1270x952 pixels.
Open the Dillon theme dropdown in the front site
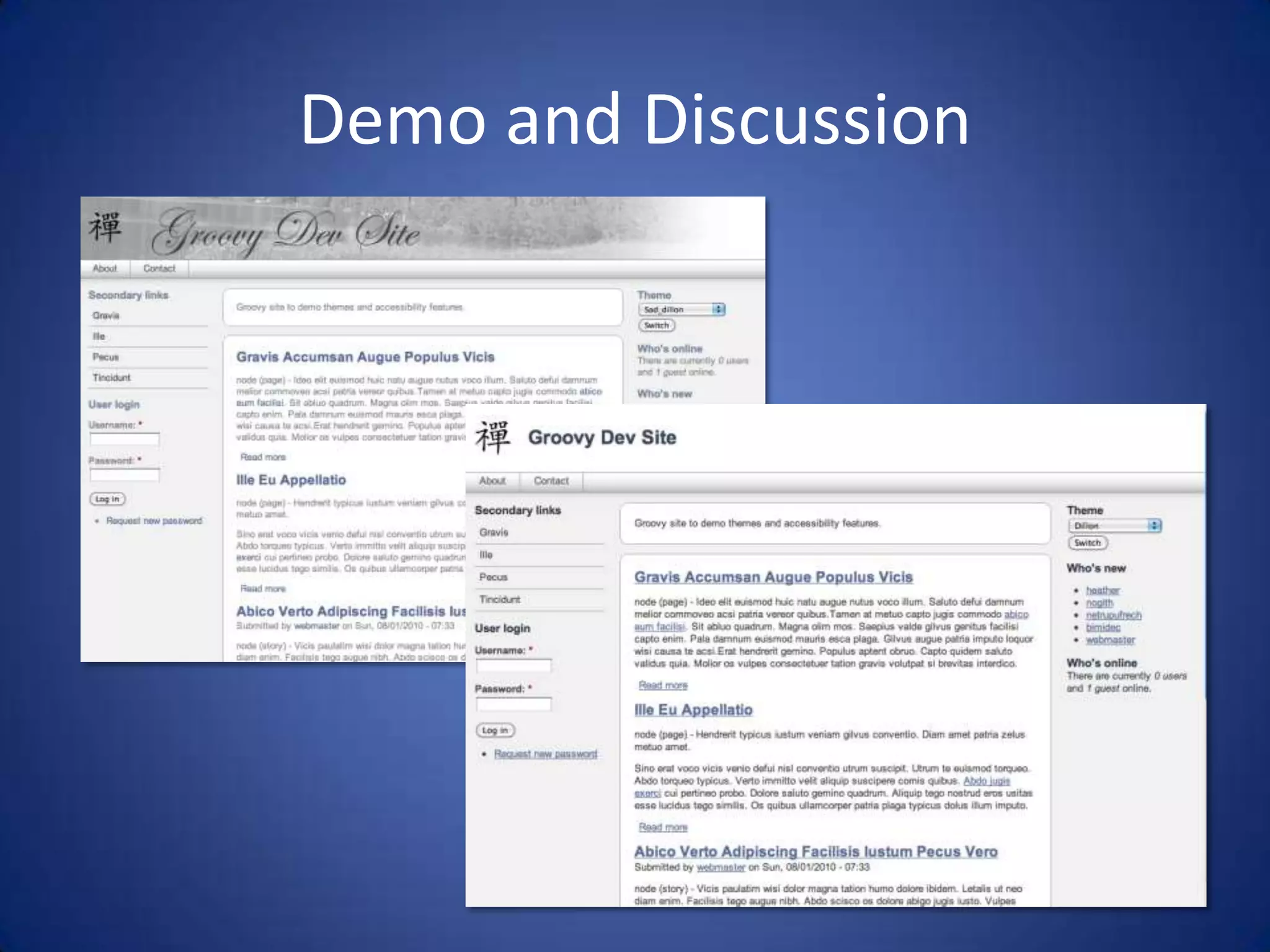click(x=1115, y=526)
